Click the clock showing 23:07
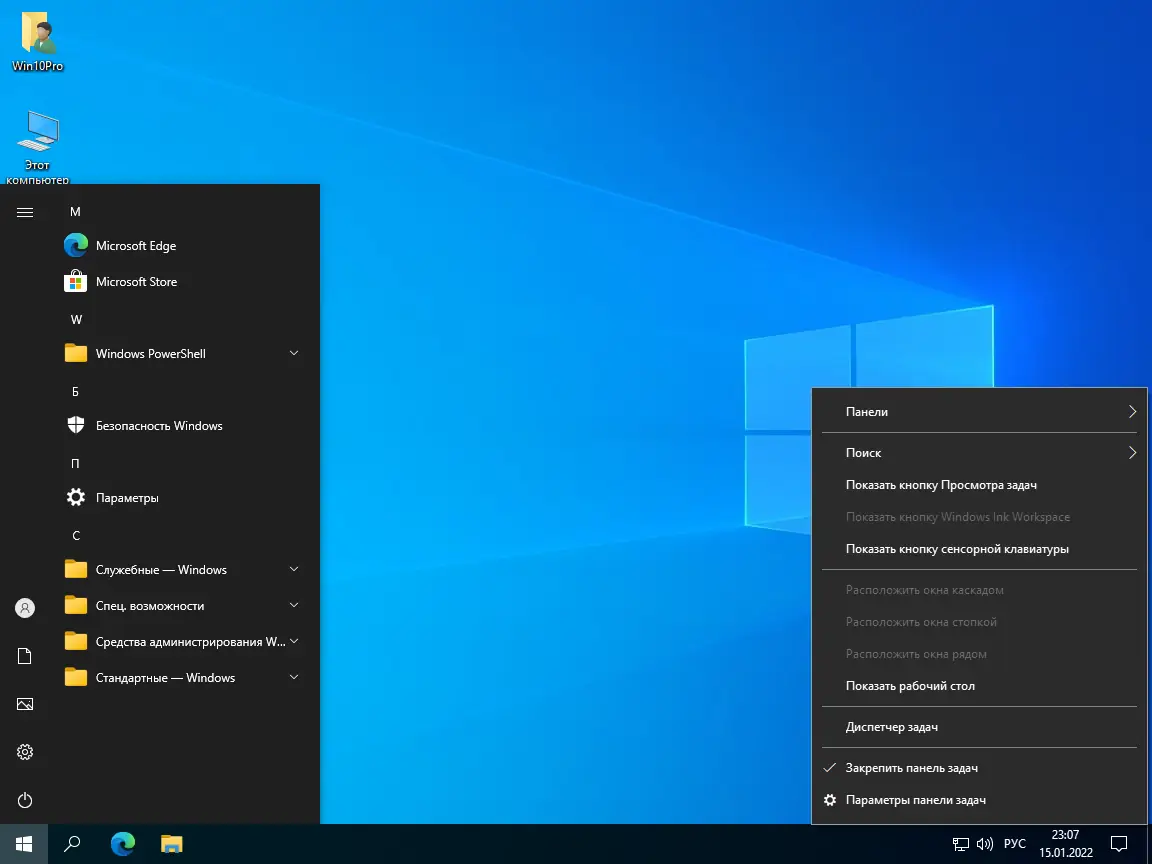This screenshot has width=1152, height=864. click(1065, 844)
